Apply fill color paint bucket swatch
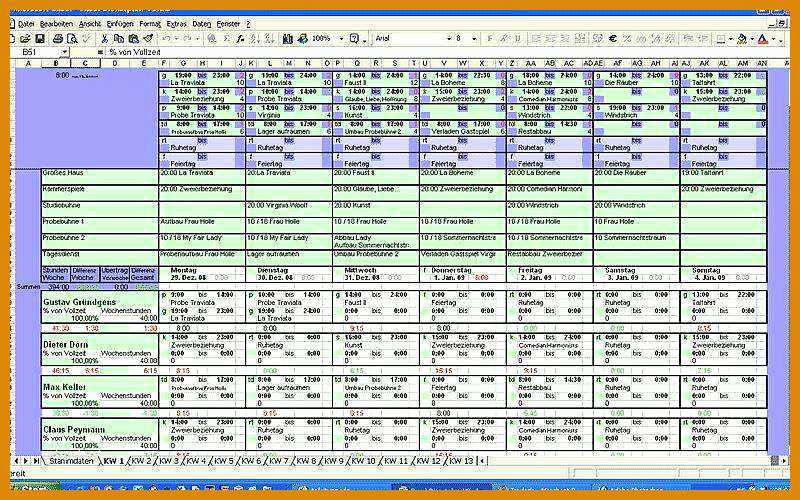 [742, 39]
